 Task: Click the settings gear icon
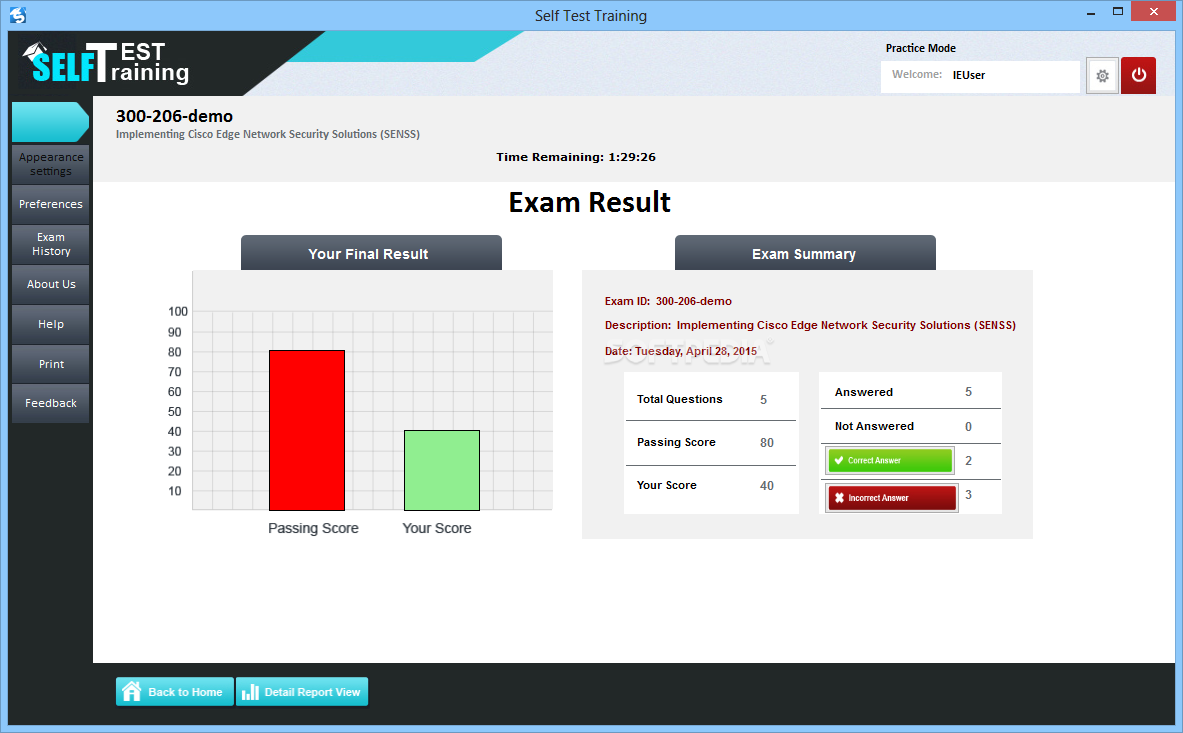click(x=1102, y=75)
